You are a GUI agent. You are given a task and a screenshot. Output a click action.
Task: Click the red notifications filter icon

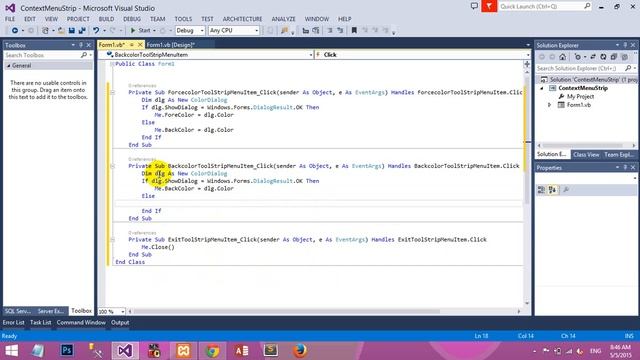tap(489, 6)
